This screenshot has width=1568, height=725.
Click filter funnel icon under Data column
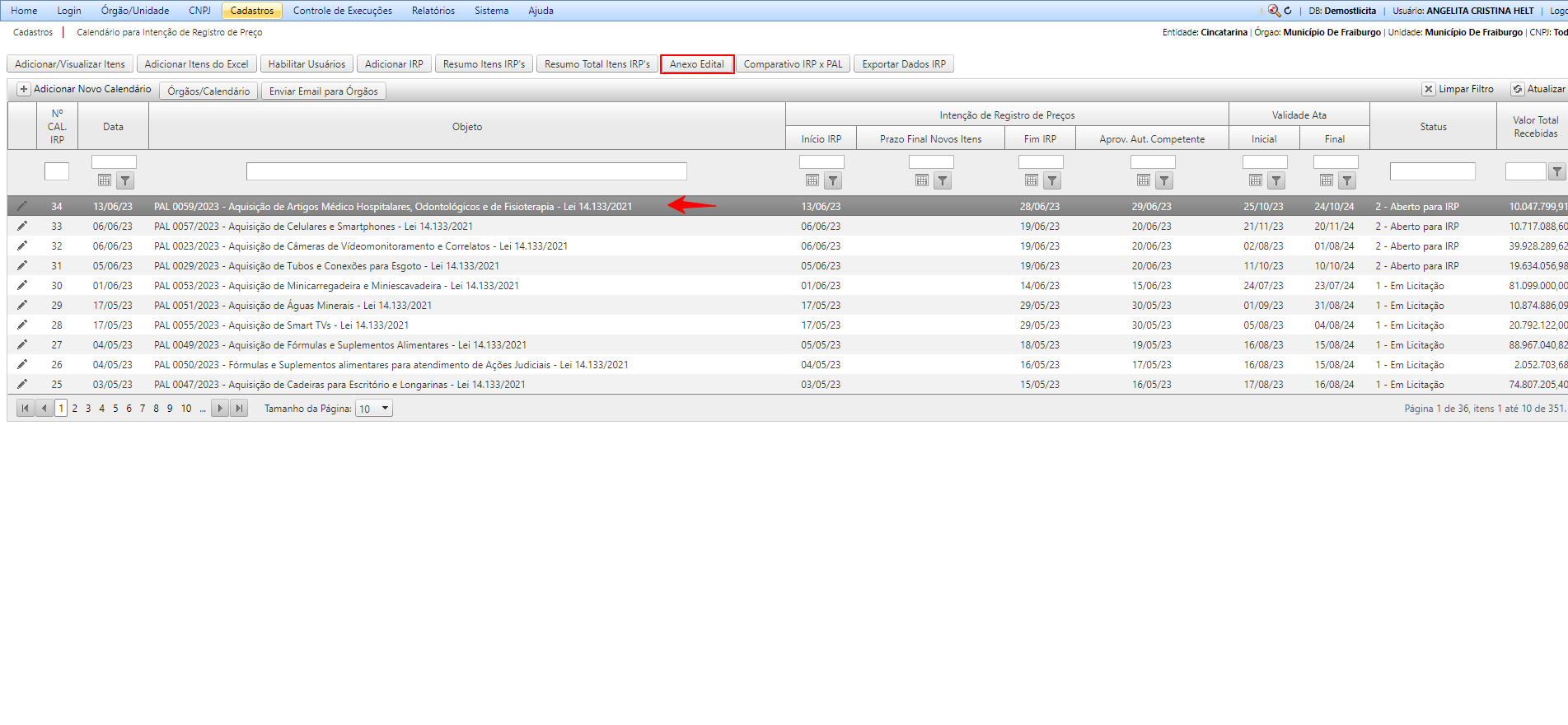click(x=124, y=180)
